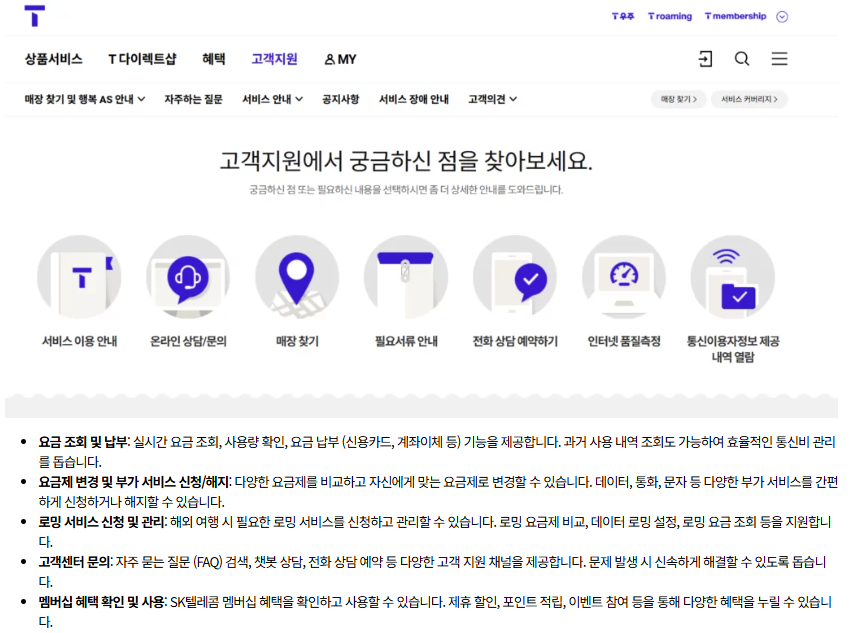Click the 온라인 상담/문의 headset icon
The image size is (852, 633).
(x=188, y=277)
